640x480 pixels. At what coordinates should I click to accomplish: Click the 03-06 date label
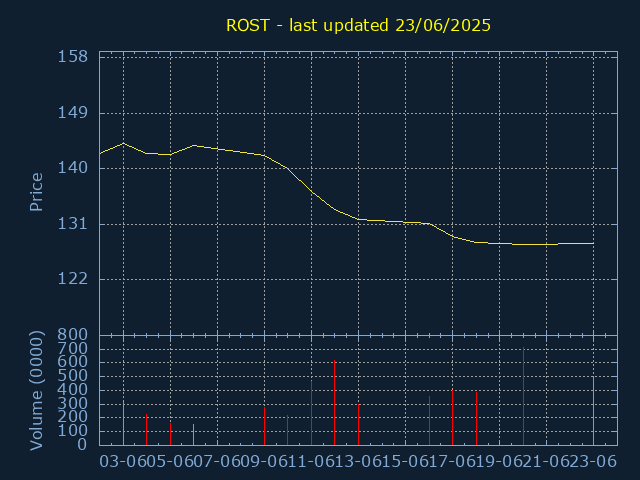tap(123, 462)
